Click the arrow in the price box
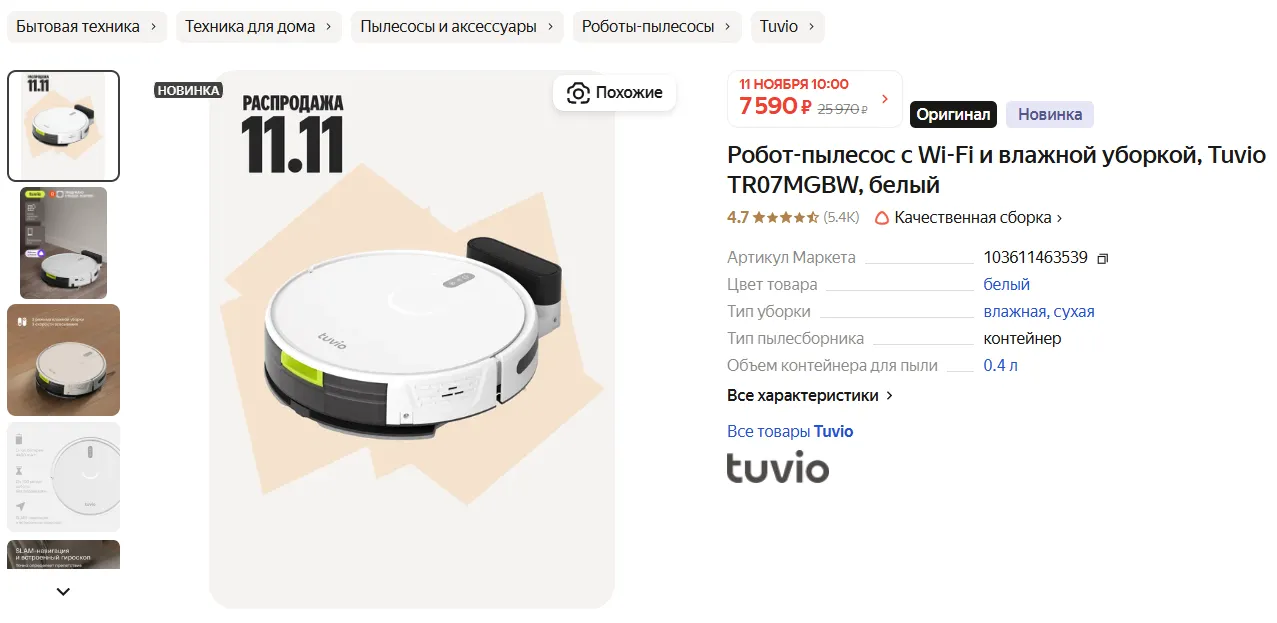This screenshot has height=623, width=1277. coord(885,99)
